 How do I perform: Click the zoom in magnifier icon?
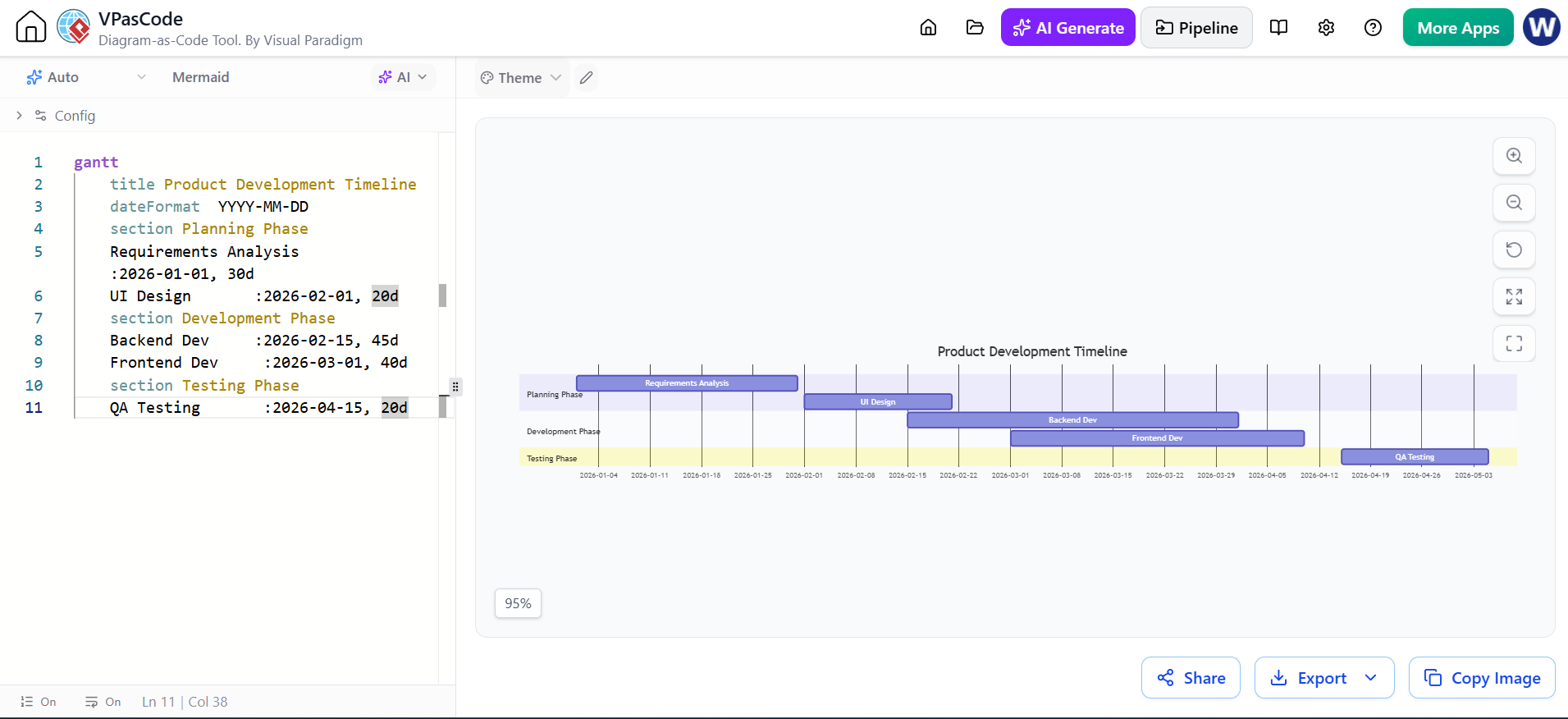coord(1514,156)
